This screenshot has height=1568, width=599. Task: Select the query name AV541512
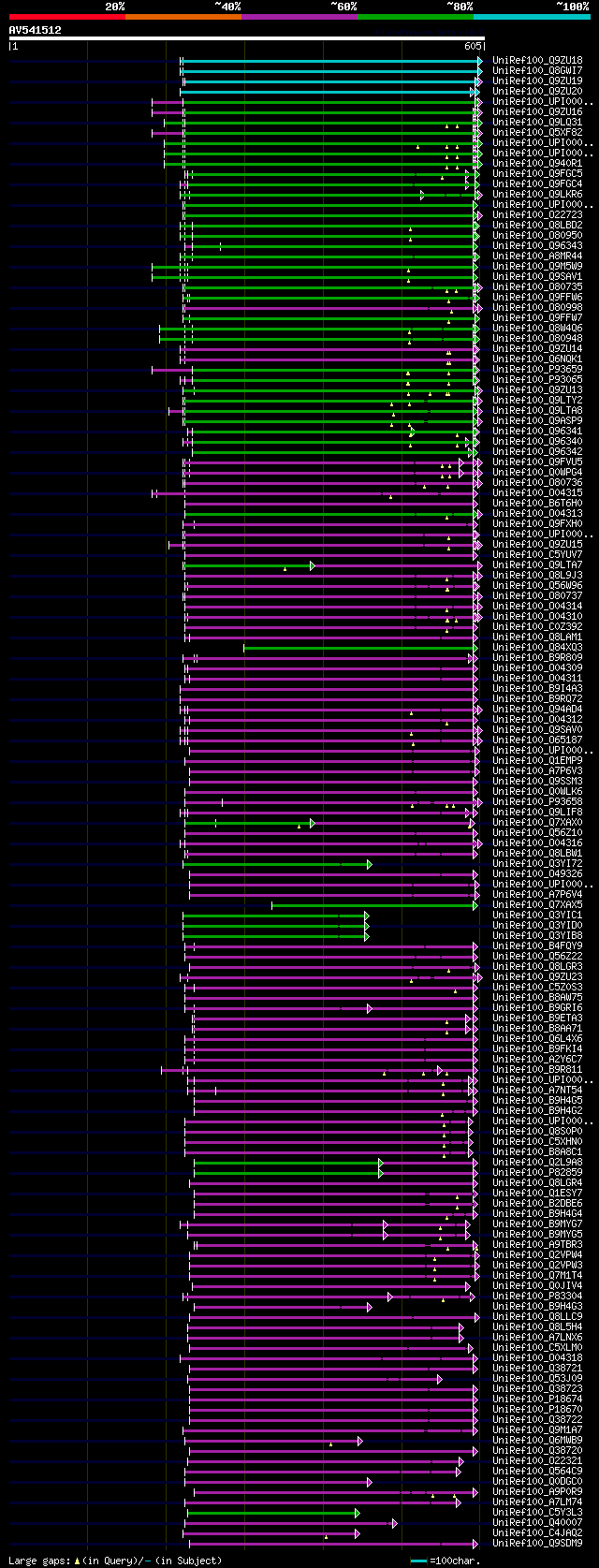pos(35,30)
